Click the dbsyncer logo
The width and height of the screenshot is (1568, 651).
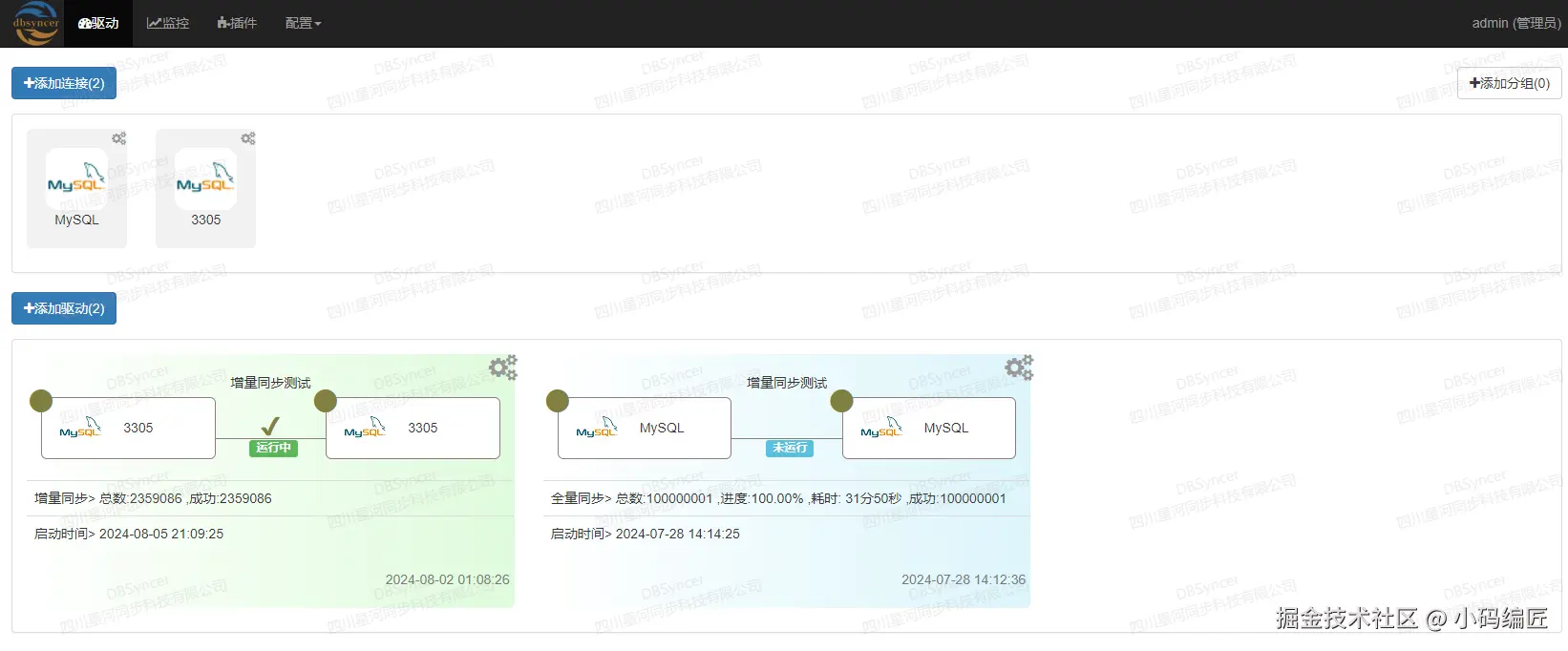36,23
